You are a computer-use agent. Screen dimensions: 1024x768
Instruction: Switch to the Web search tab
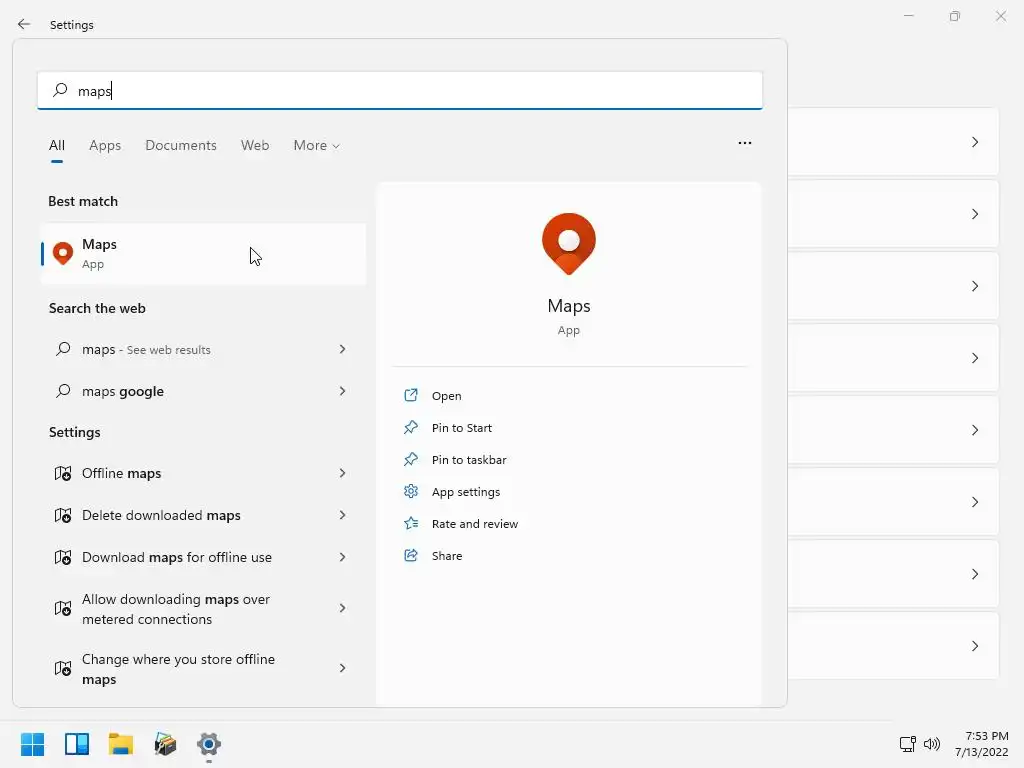tap(255, 145)
